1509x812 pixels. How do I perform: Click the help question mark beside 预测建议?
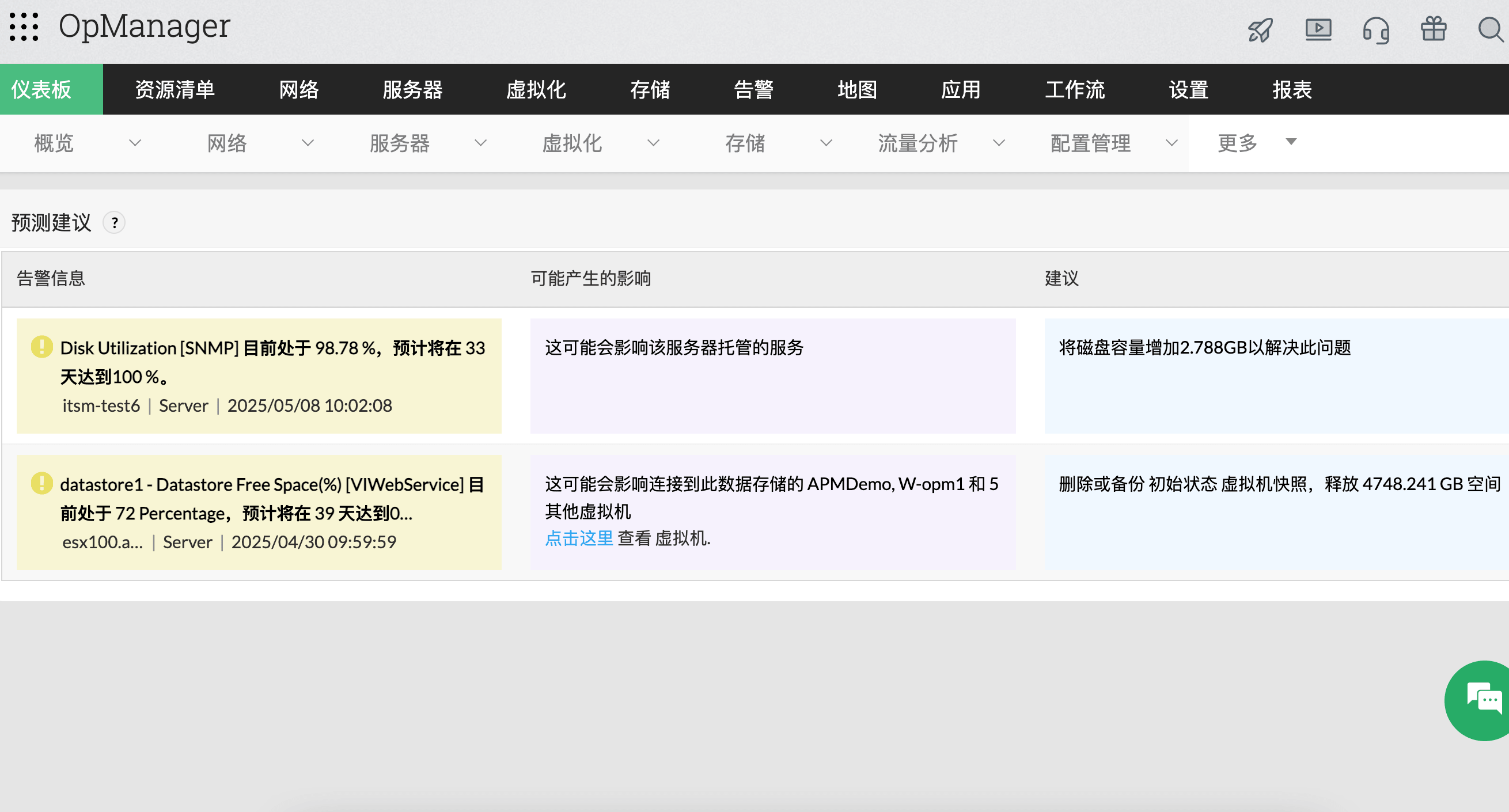(x=114, y=223)
